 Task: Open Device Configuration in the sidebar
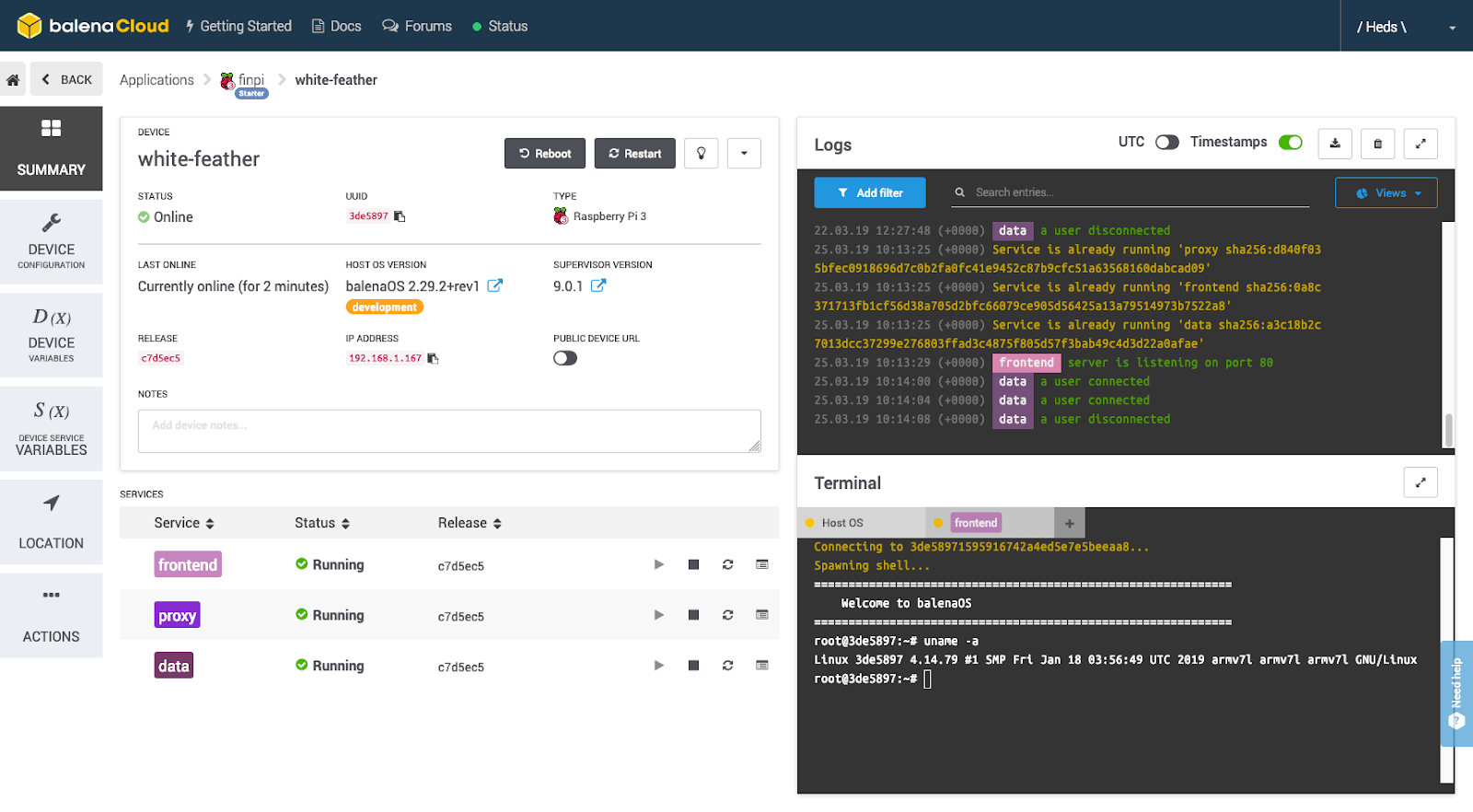pyautogui.click(x=52, y=243)
